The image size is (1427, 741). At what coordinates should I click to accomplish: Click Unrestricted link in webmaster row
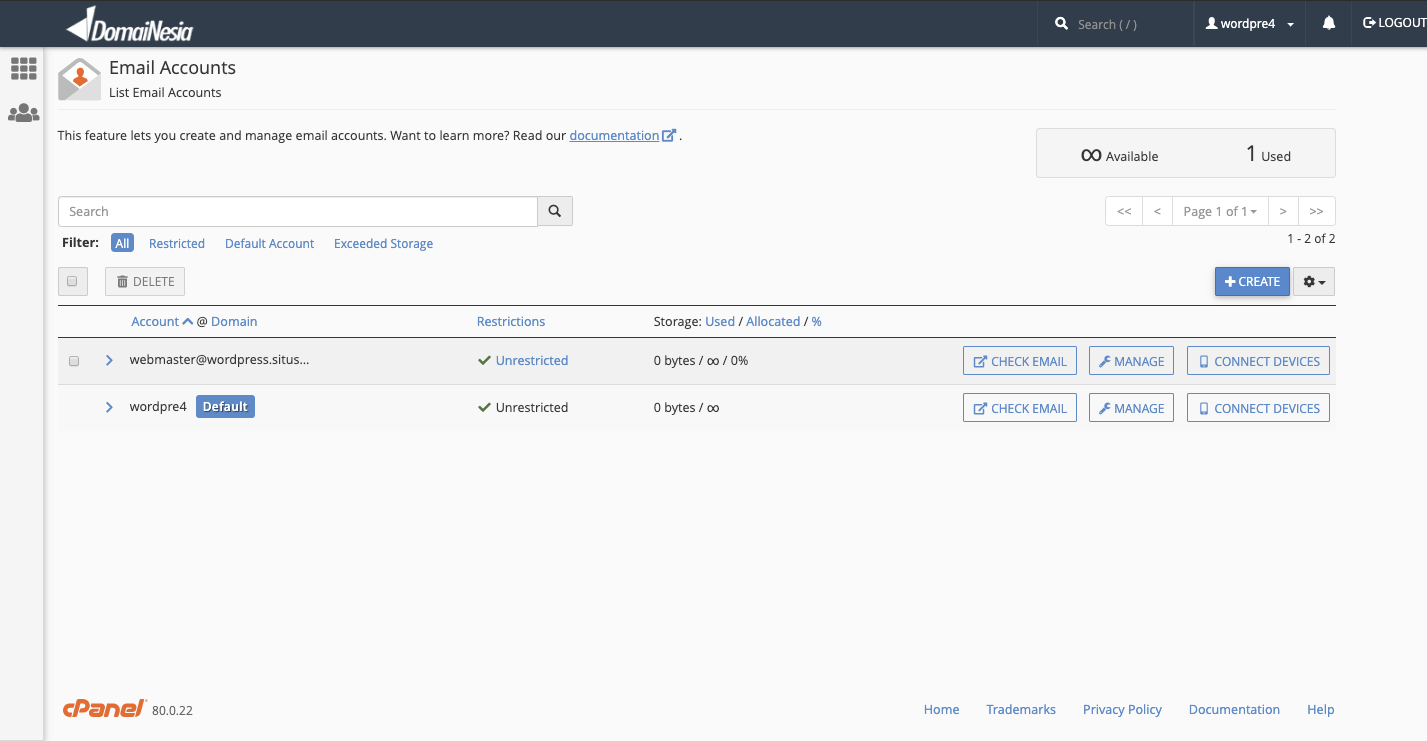pos(532,361)
